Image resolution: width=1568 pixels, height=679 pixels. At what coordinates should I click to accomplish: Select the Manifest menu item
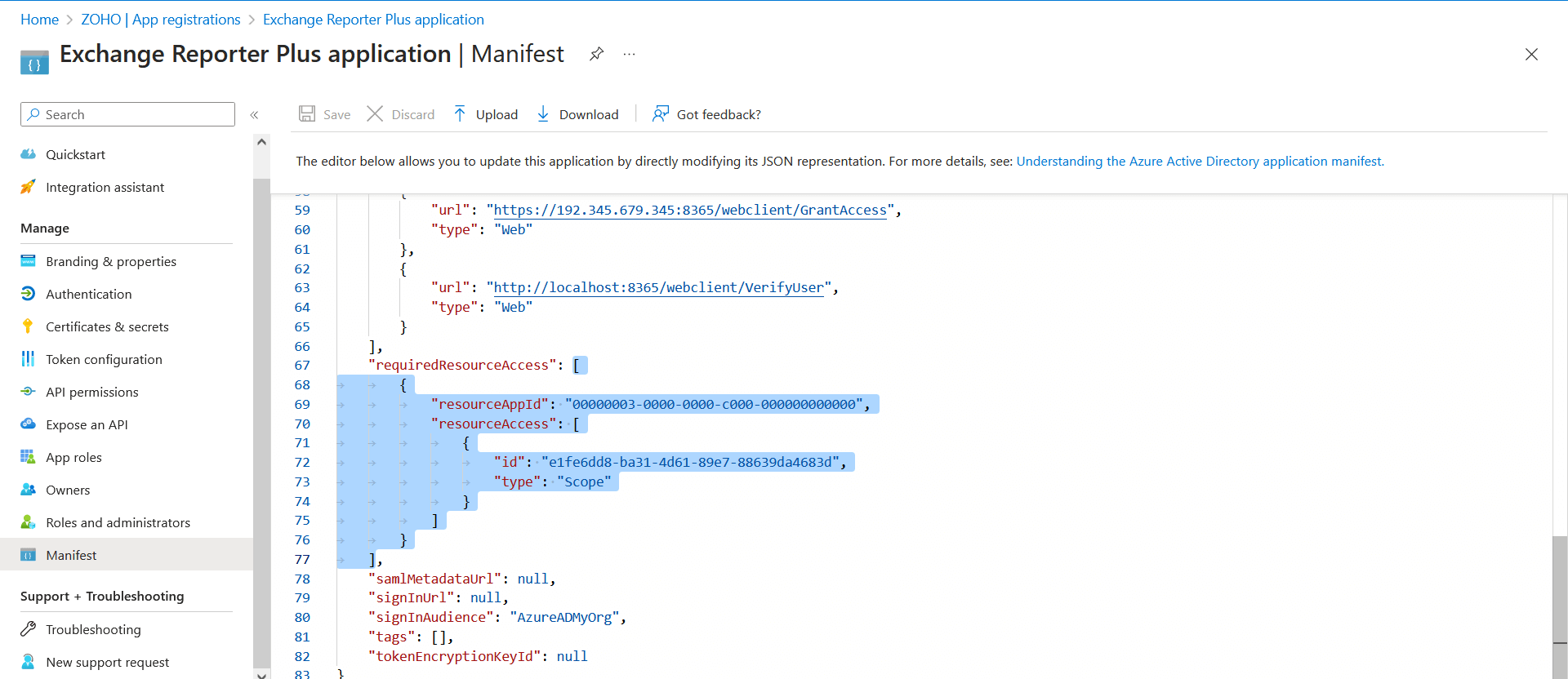point(127,555)
